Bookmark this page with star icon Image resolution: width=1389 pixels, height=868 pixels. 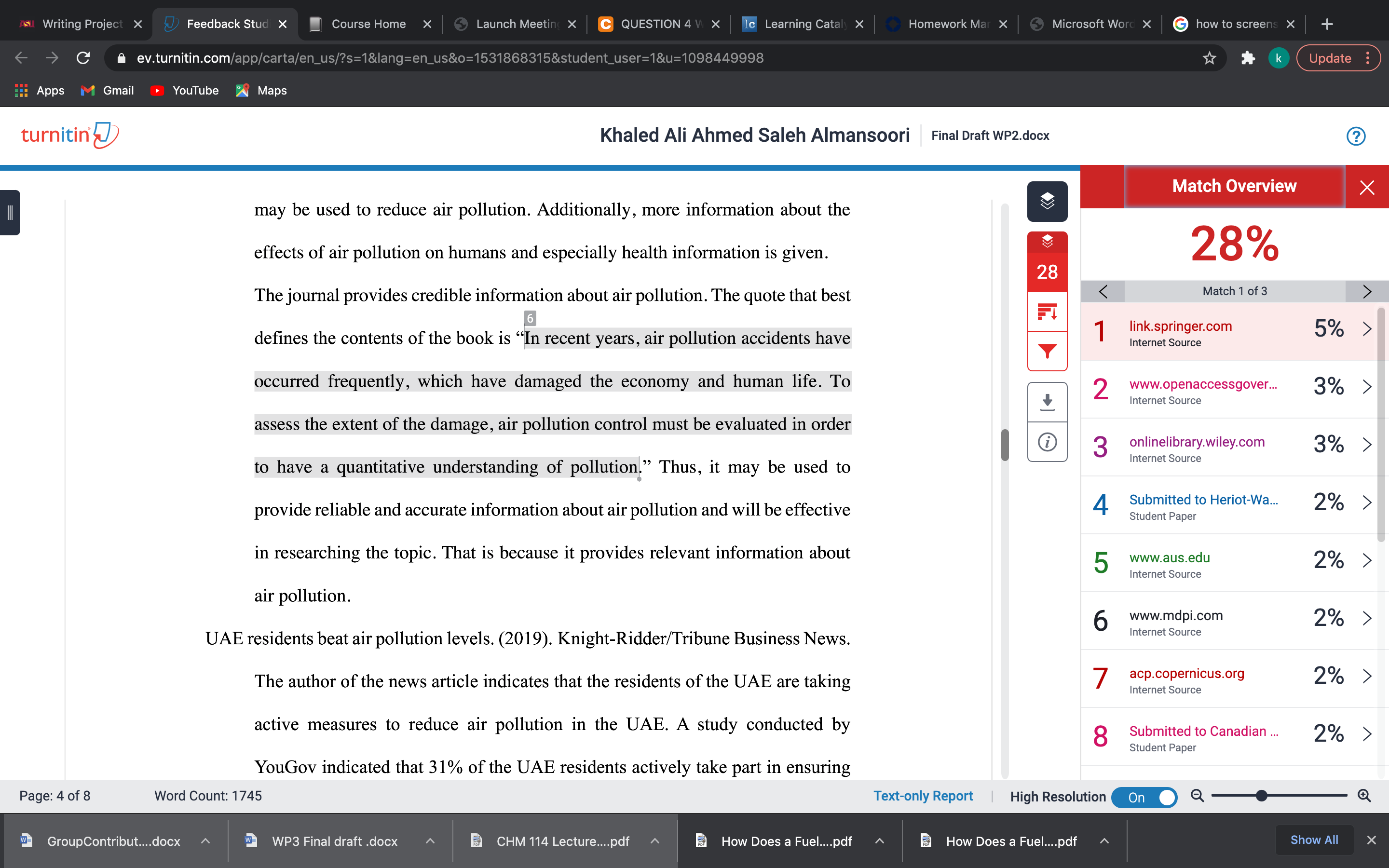(x=1210, y=58)
